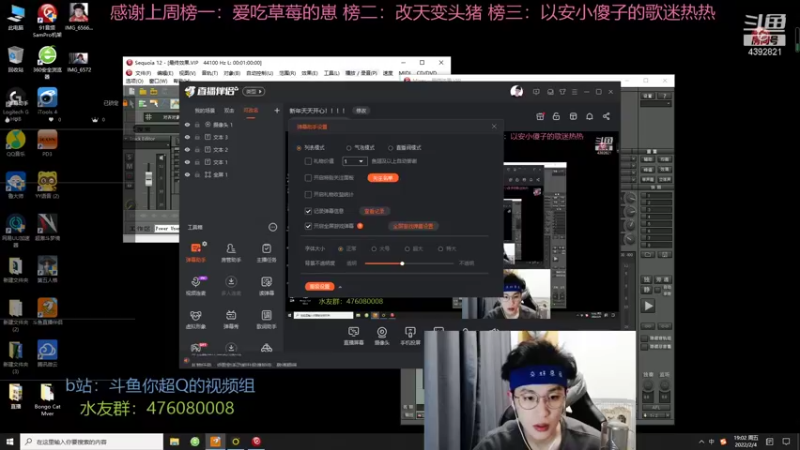Select 气泡模式 radio button
This screenshot has height=450, width=800.
coord(349,148)
